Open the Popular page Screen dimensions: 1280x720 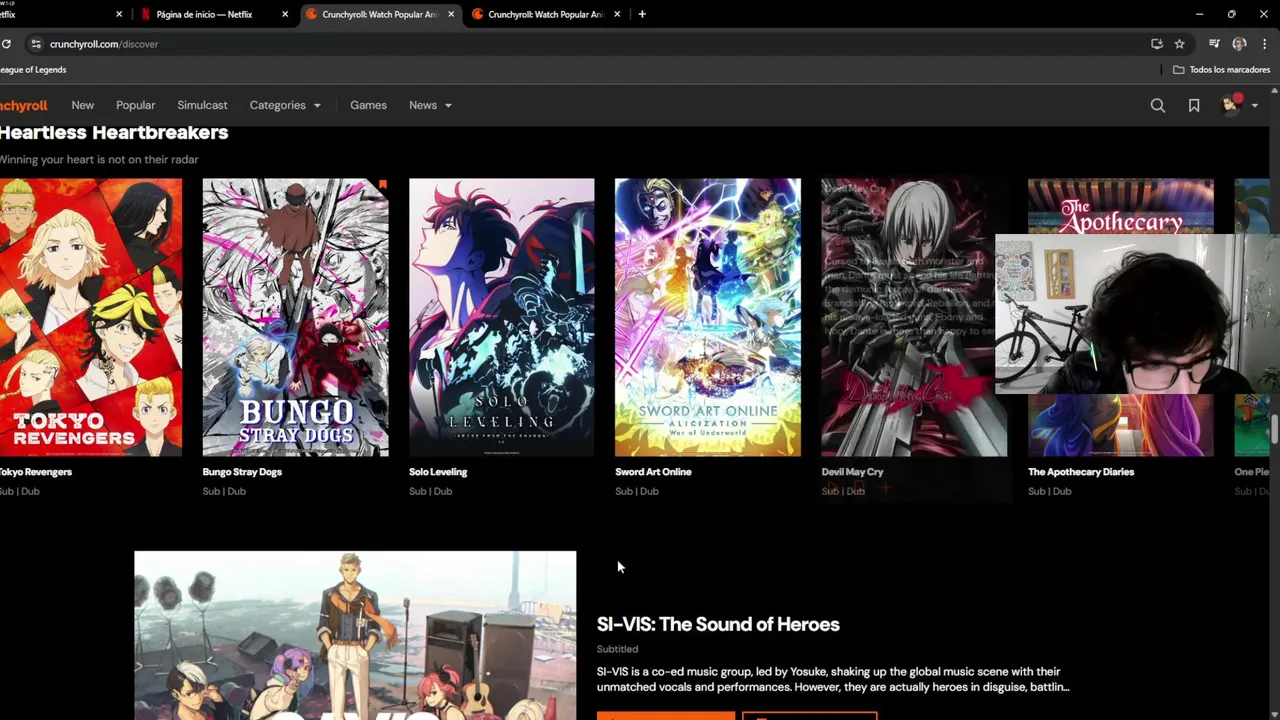[x=135, y=105]
